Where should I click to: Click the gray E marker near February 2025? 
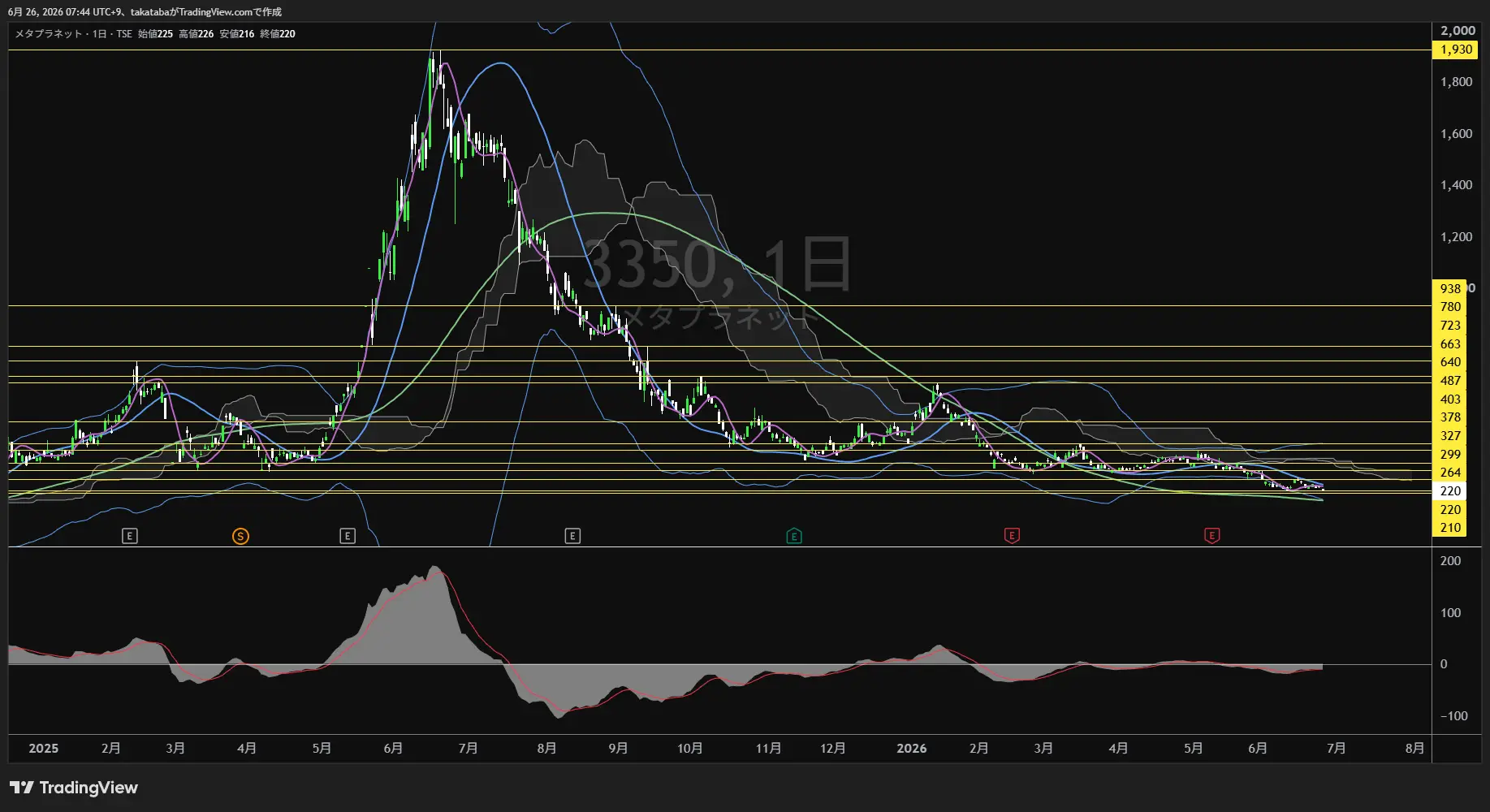130,536
